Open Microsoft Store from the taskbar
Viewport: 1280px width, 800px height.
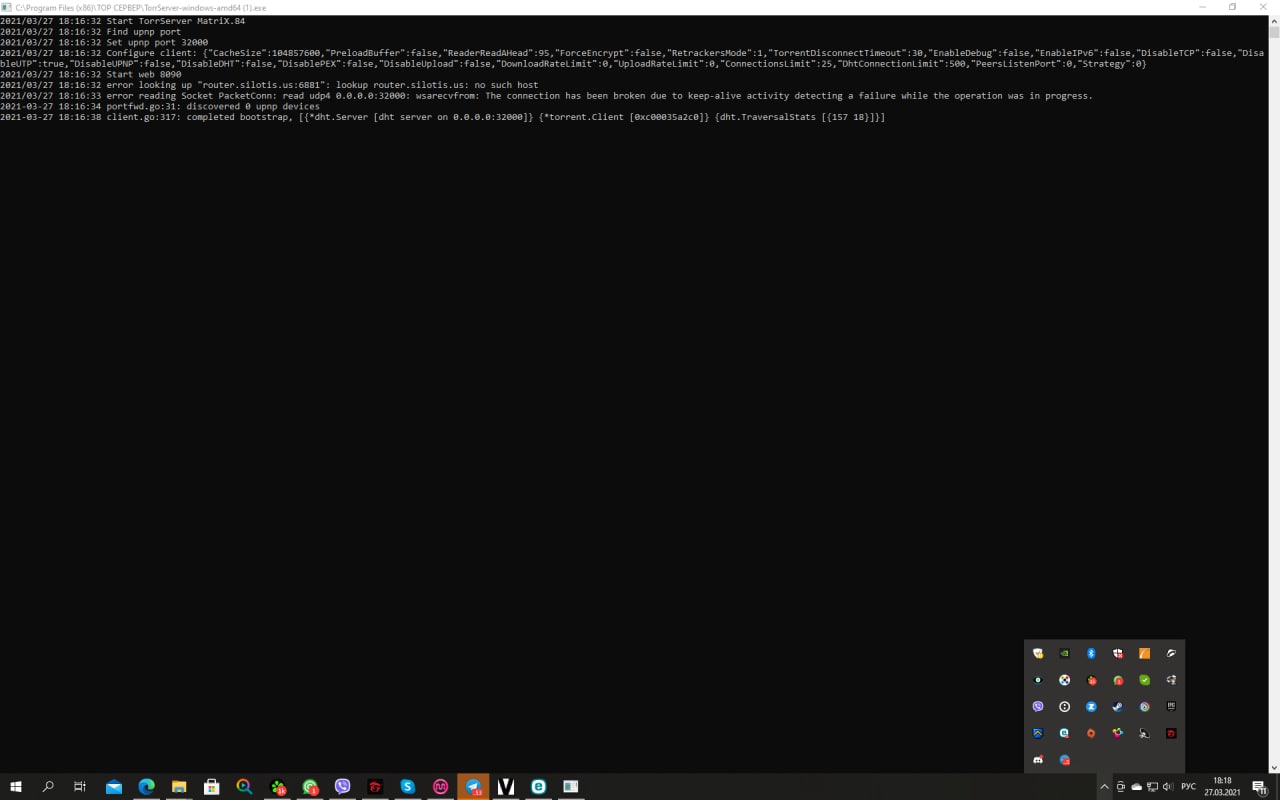(212, 787)
